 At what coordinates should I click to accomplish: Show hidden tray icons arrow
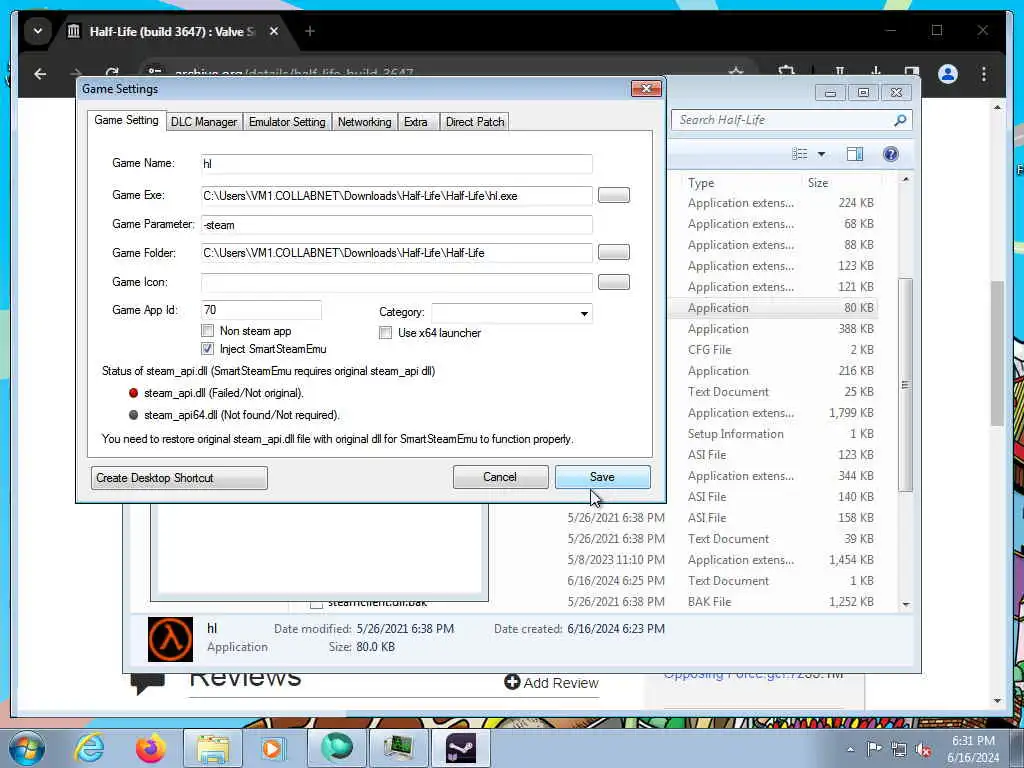point(850,750)
